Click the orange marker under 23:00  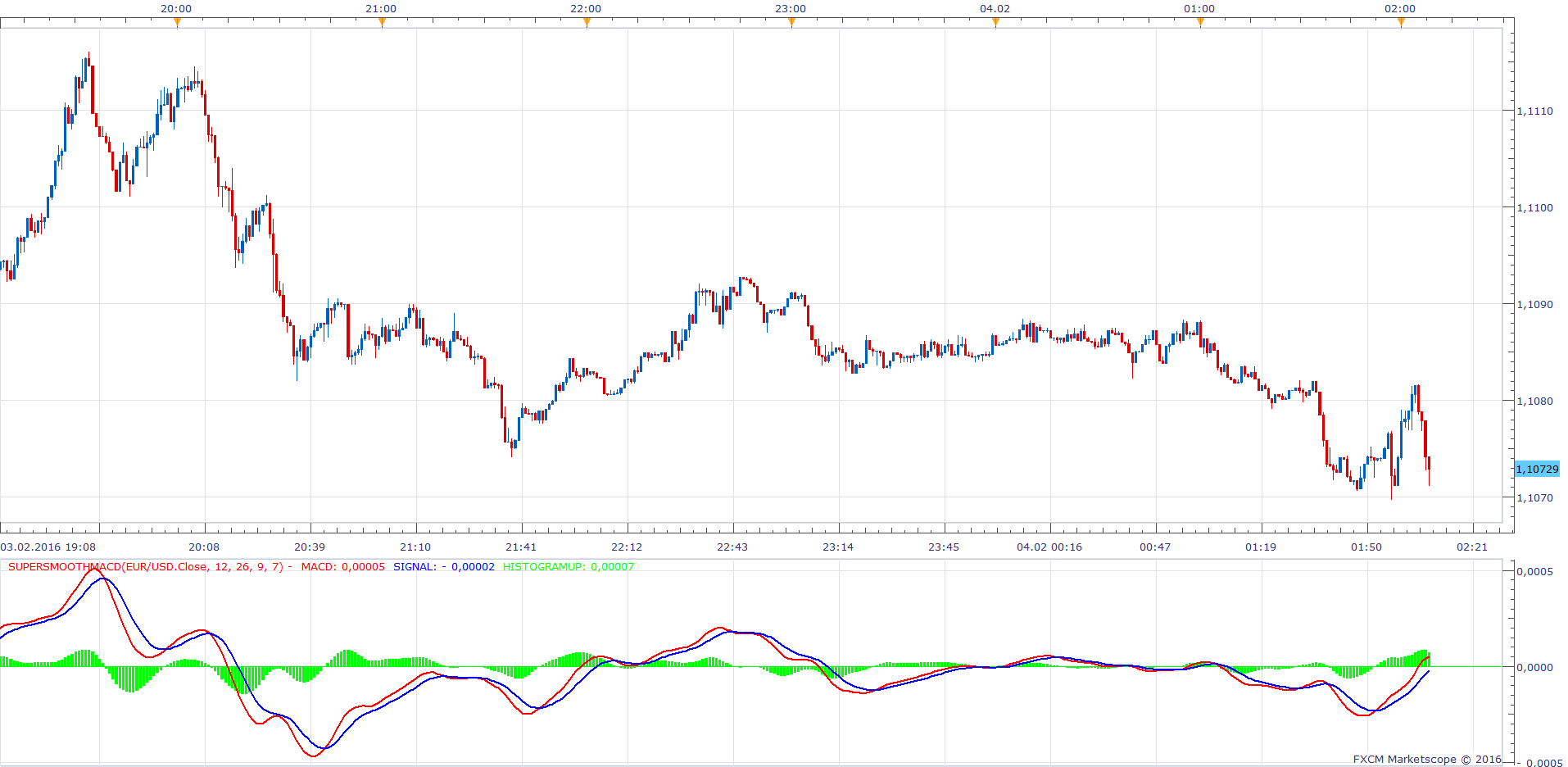pyautogui.click(x=791, y=23)
